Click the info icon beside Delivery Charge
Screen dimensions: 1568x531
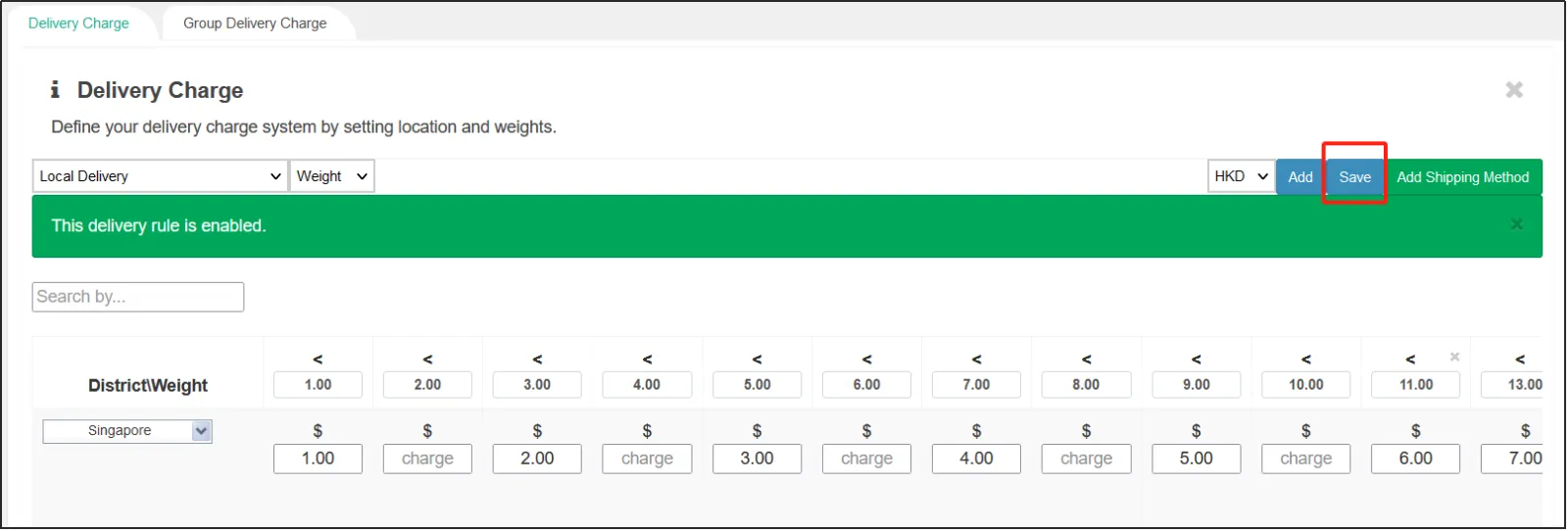(55, 90)
